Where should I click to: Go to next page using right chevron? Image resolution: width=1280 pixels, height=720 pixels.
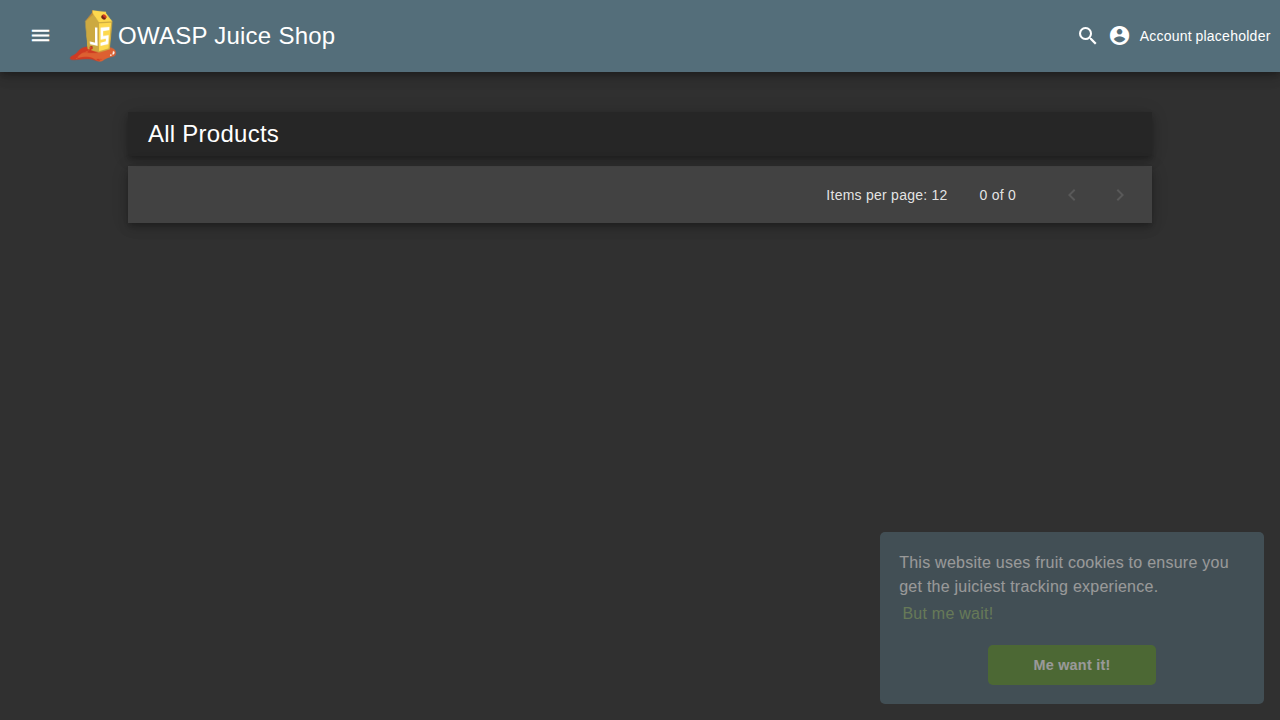tap(1120, 195)
